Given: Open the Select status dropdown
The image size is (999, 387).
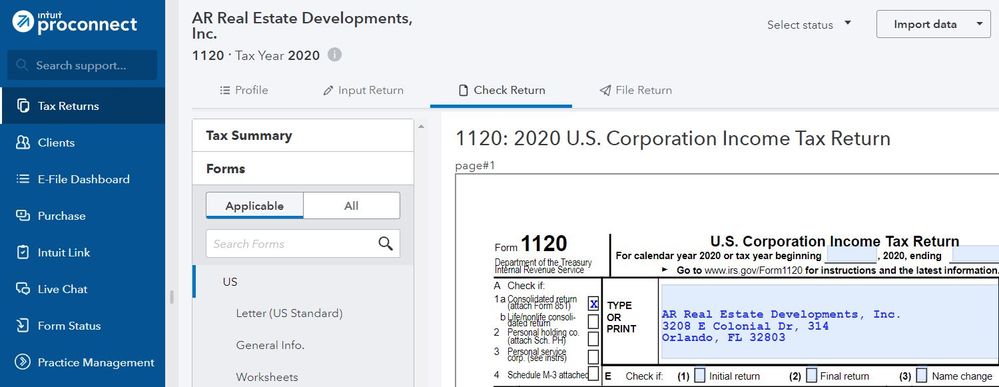Looking at the screenshot, I should click(809, 24).
